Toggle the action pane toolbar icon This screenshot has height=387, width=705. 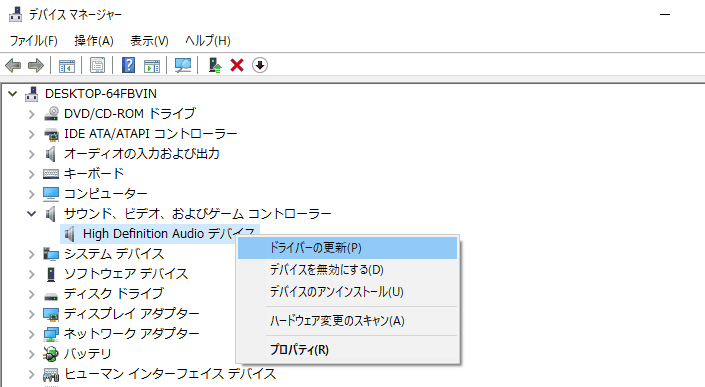point(152,66)
